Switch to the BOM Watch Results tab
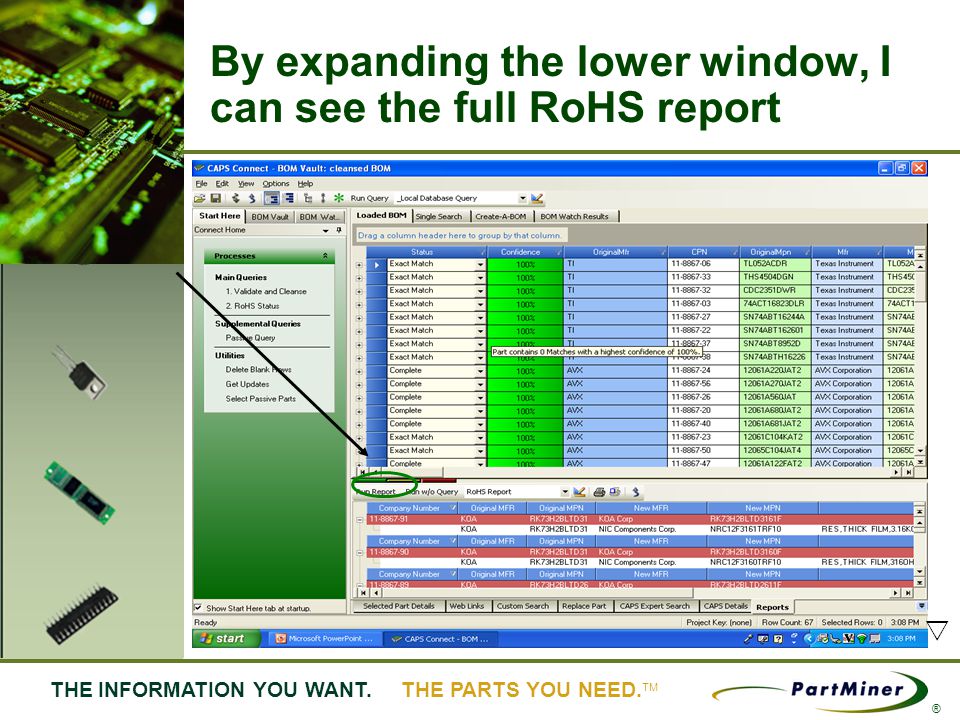This screenshot has height=720, width=960. (x=574, y=217)
